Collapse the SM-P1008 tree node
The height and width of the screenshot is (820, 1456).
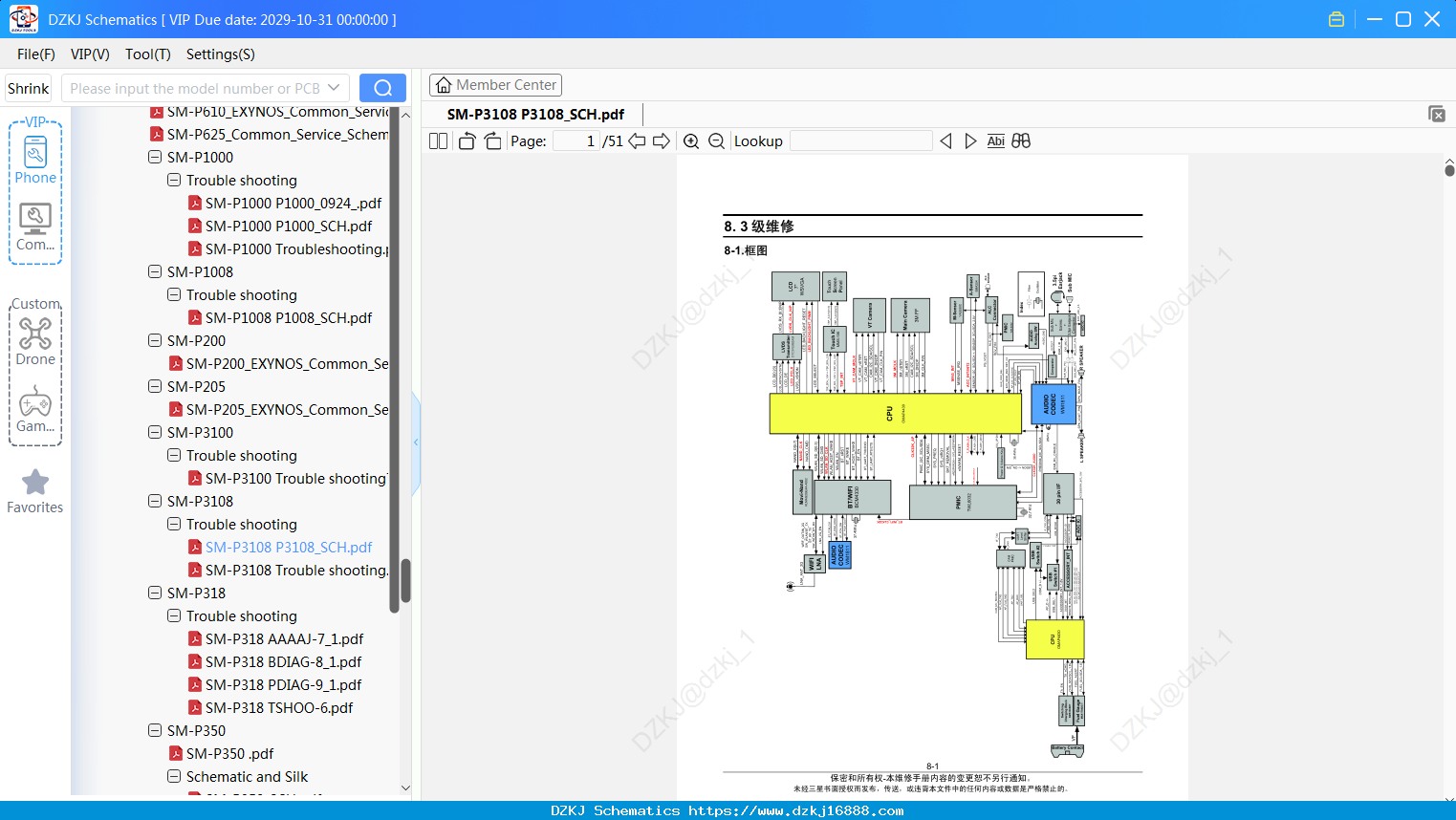point(155,271)
